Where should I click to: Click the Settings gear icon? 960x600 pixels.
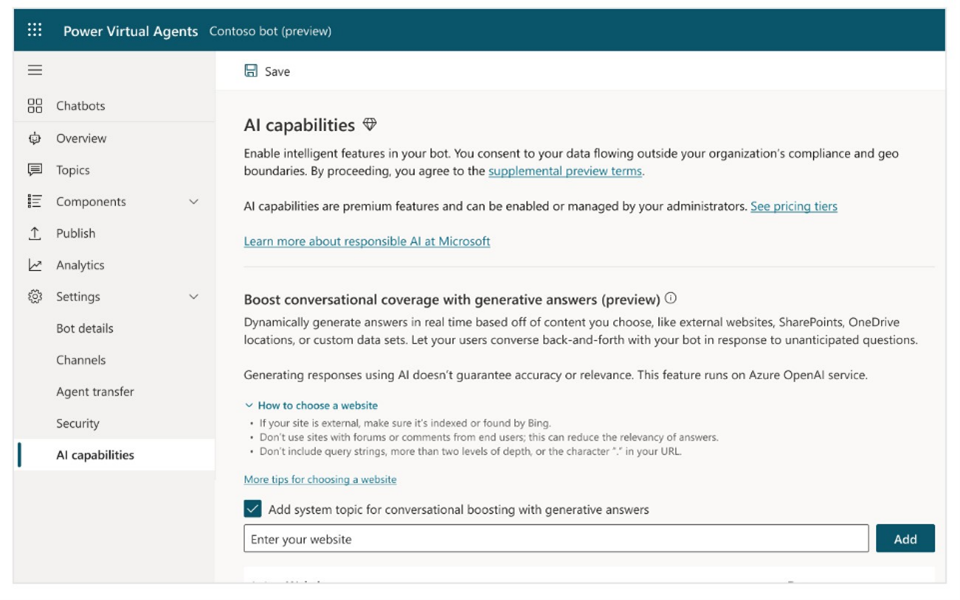pos(35,297)
